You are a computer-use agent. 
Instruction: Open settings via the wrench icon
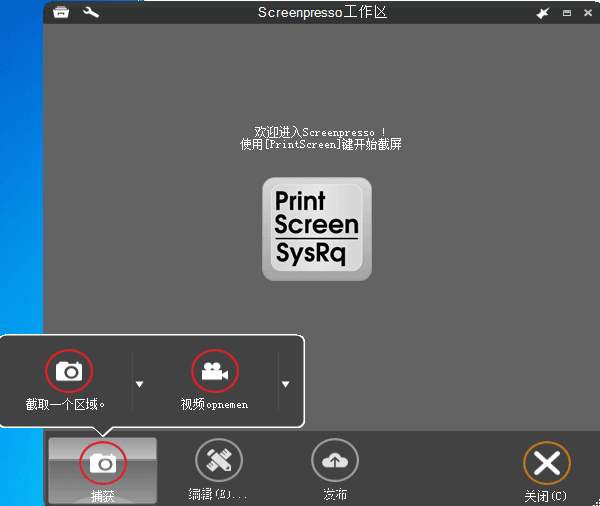91,12
